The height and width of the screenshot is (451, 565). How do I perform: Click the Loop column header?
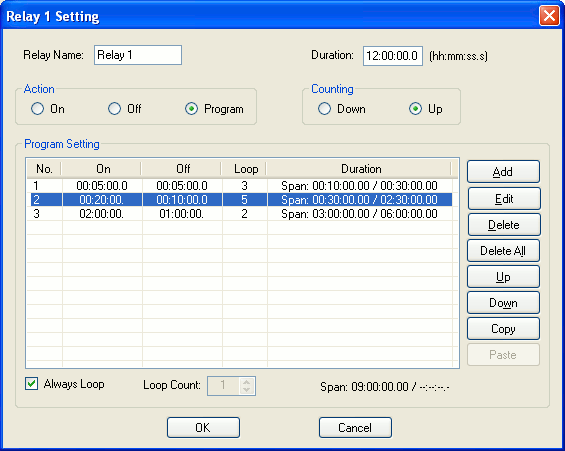pos(245,169)
